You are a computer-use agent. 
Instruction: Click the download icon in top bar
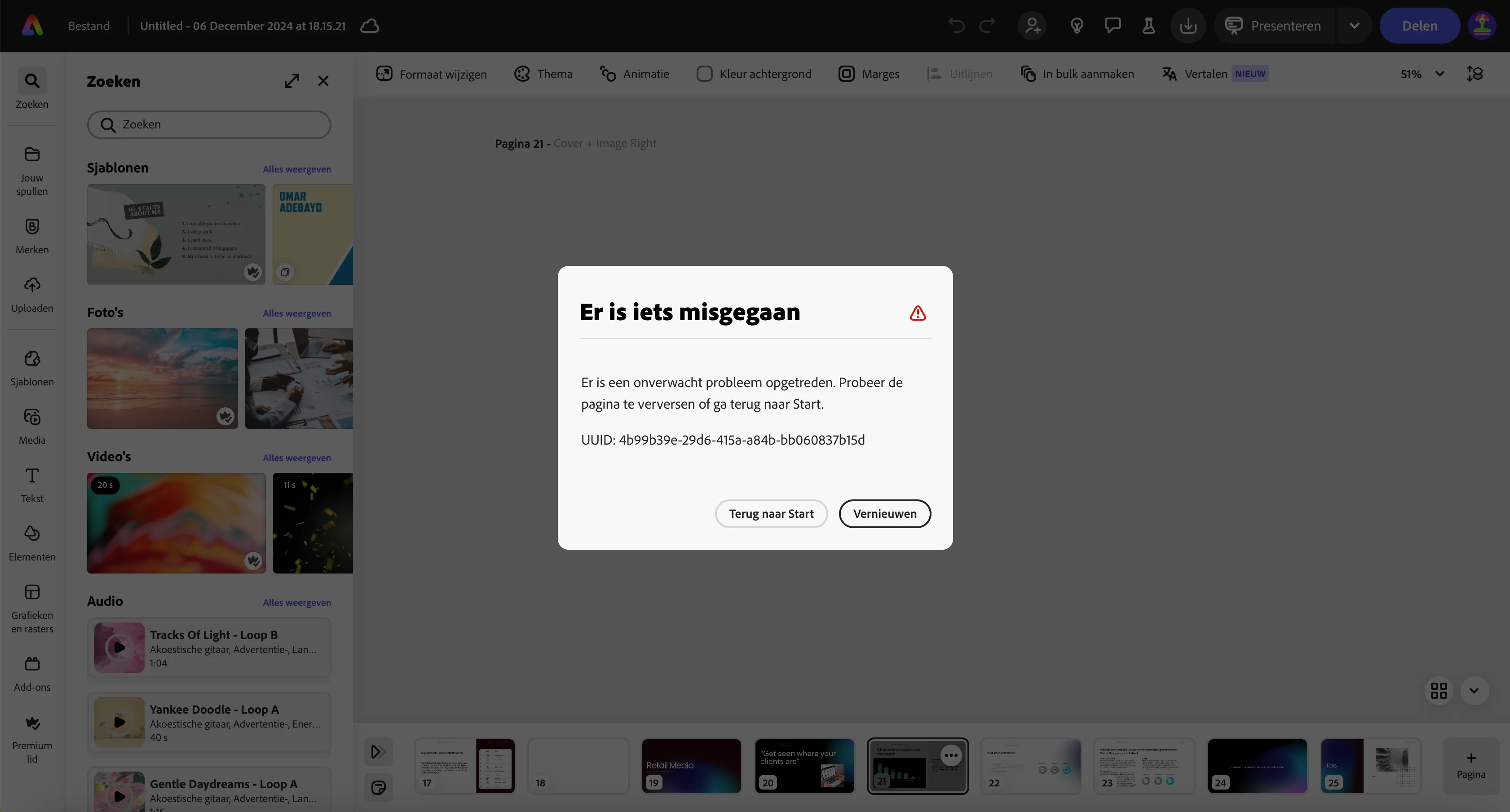point(1188,26)
